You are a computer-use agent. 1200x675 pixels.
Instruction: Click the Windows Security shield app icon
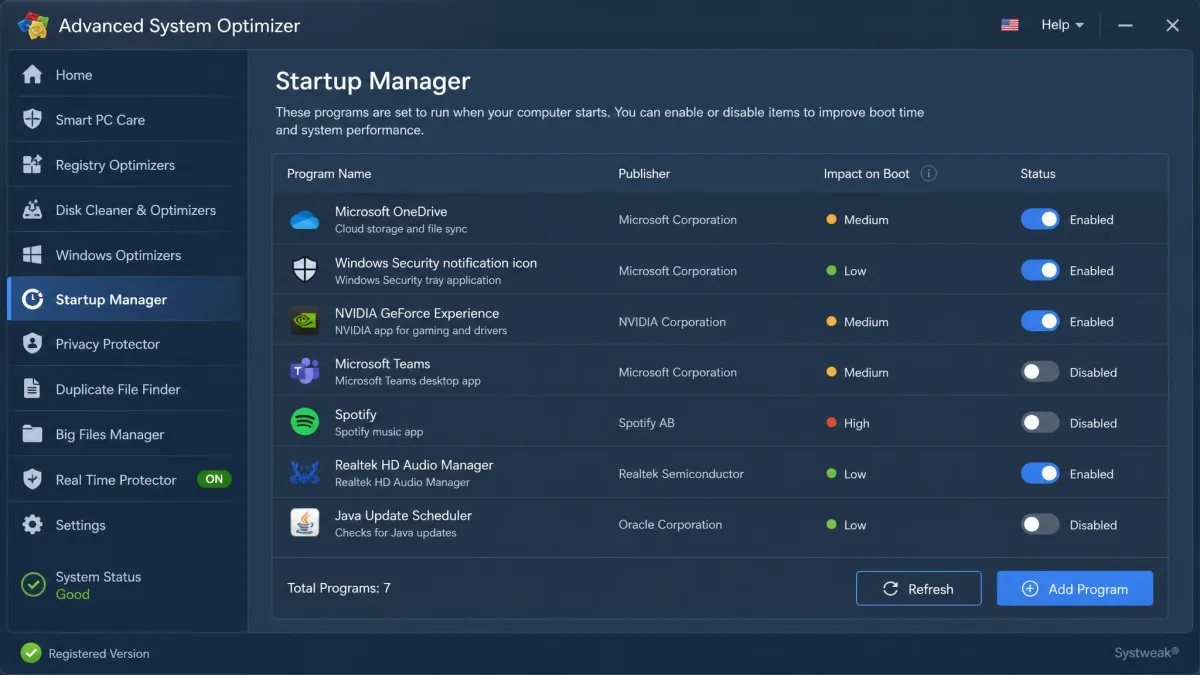pos(304,271)
